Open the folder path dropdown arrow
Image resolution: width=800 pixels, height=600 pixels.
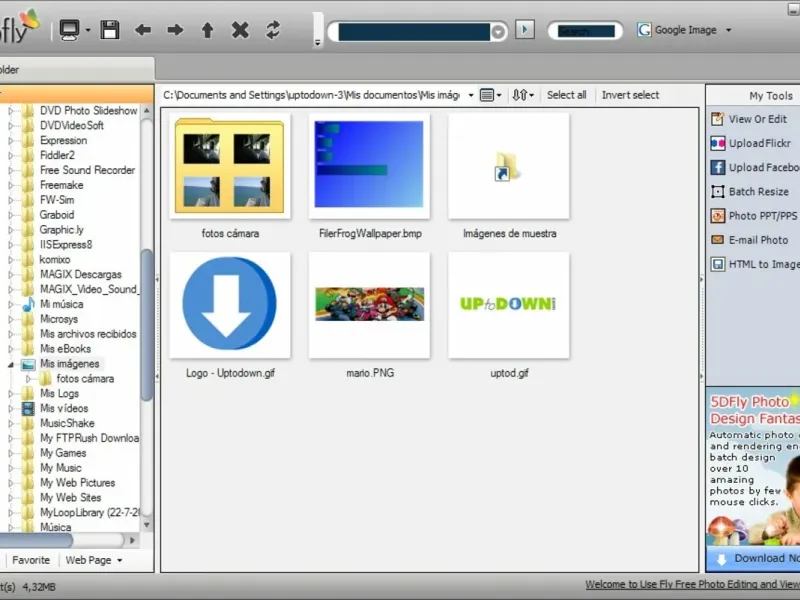coord(470,95)
